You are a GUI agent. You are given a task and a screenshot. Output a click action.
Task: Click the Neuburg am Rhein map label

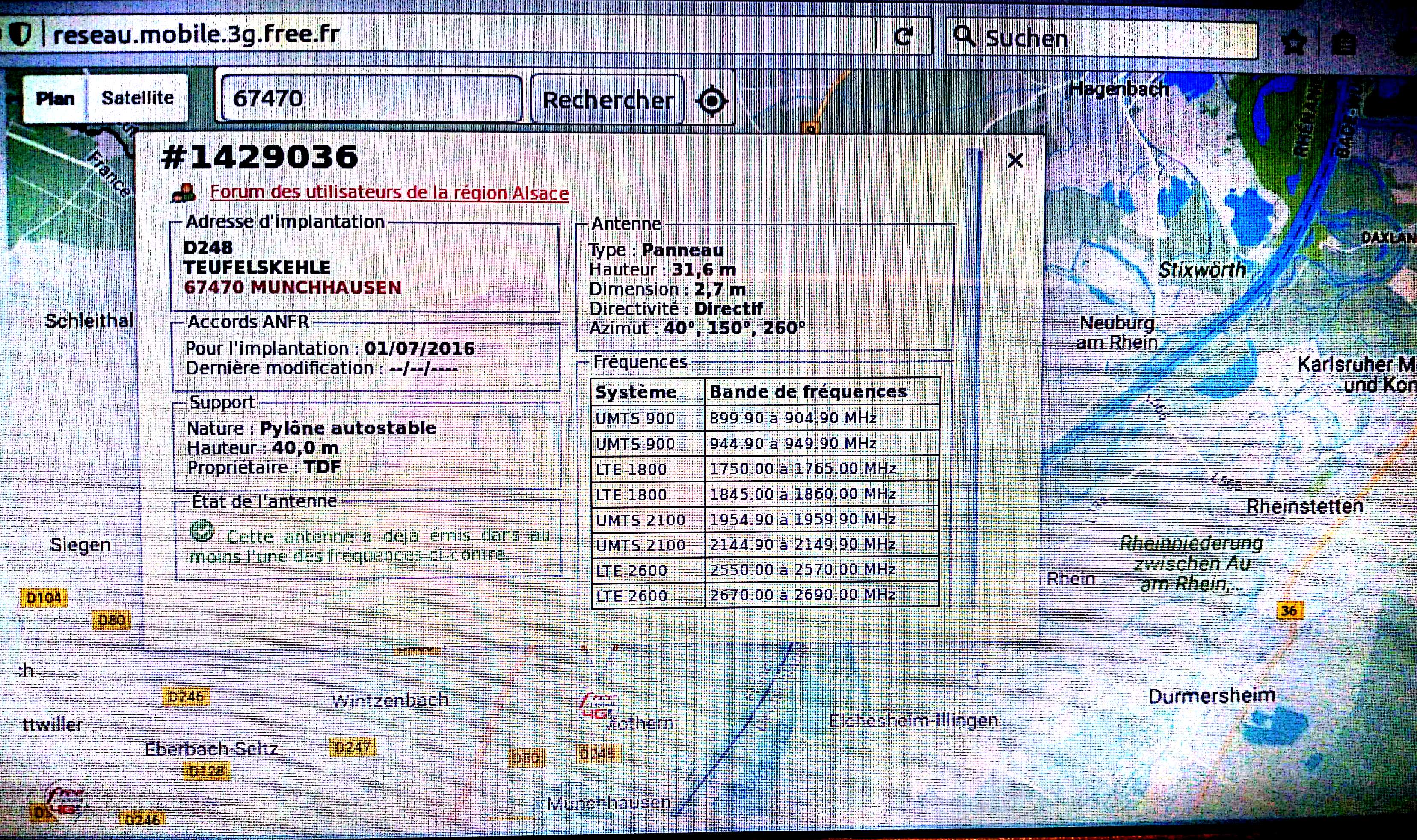coord(1117,332)
